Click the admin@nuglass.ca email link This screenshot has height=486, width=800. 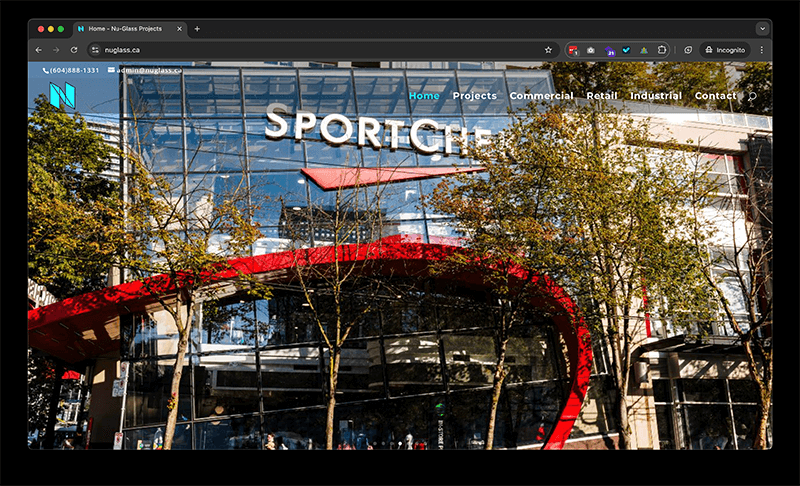coord(146,70)
